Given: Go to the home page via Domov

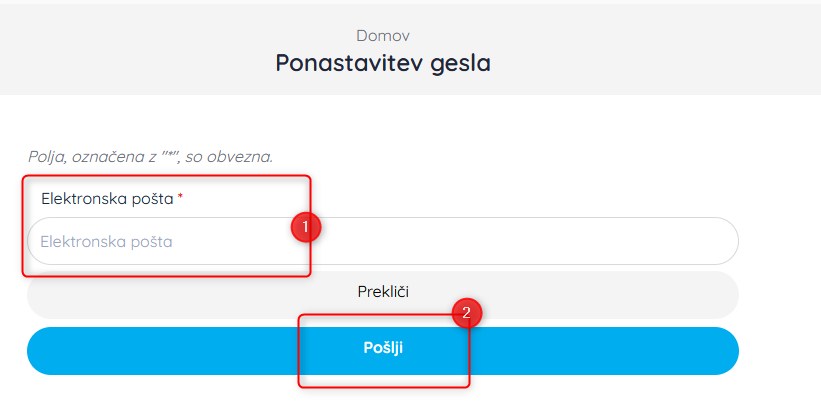Looking at the screenshot, I should pos(383,36).
